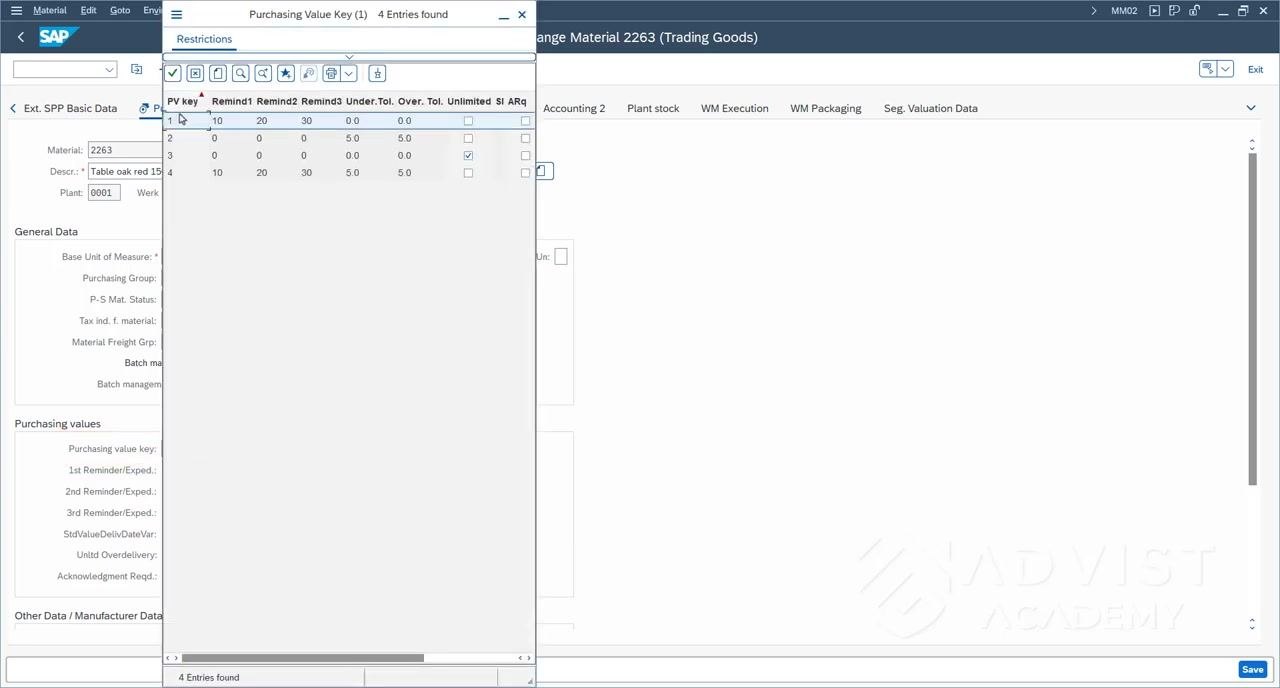The width and height of the screenshot is (1280, 688).
Task: Click the pin/hold dialog icon in popup
Action: 377,73
